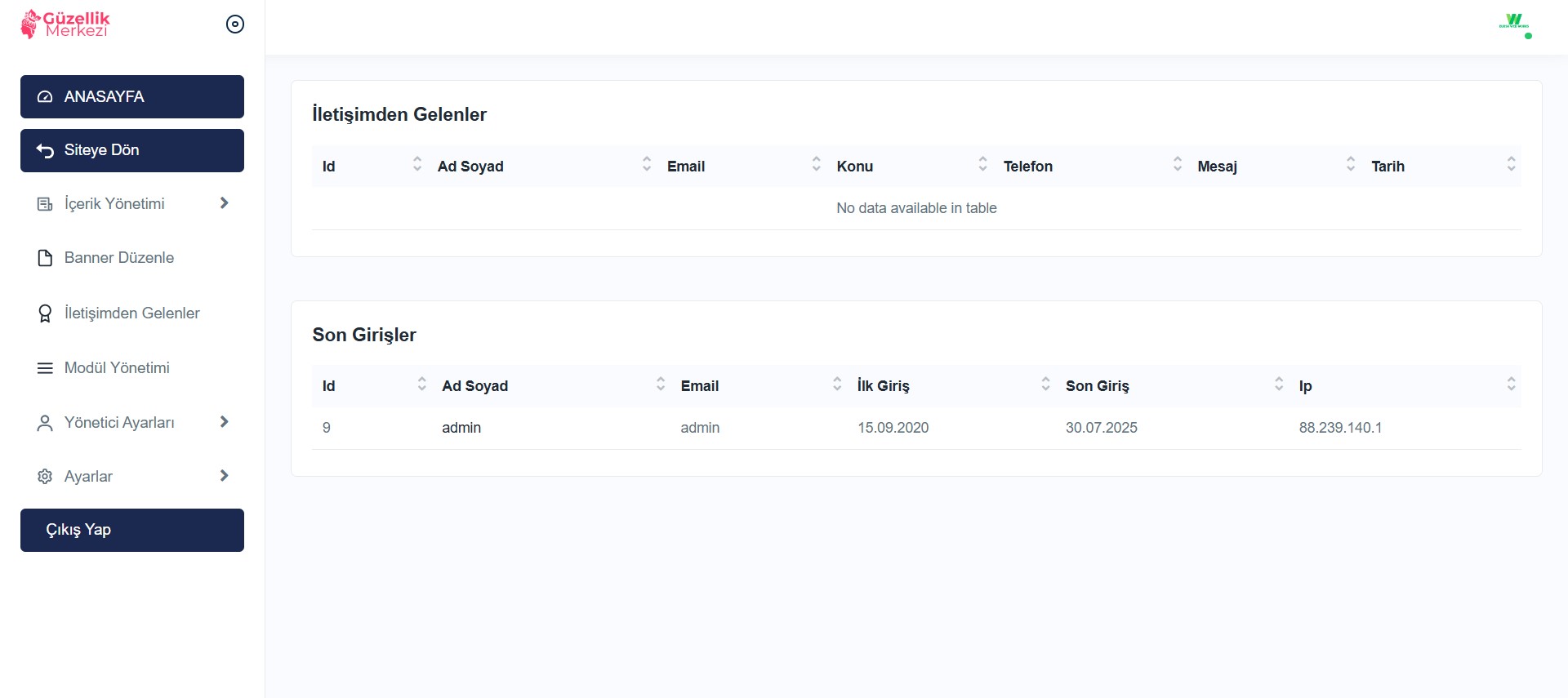Click the ANASAYFA dashboard button
This screenshot has width=1568, height=698.
pos(131,96)
